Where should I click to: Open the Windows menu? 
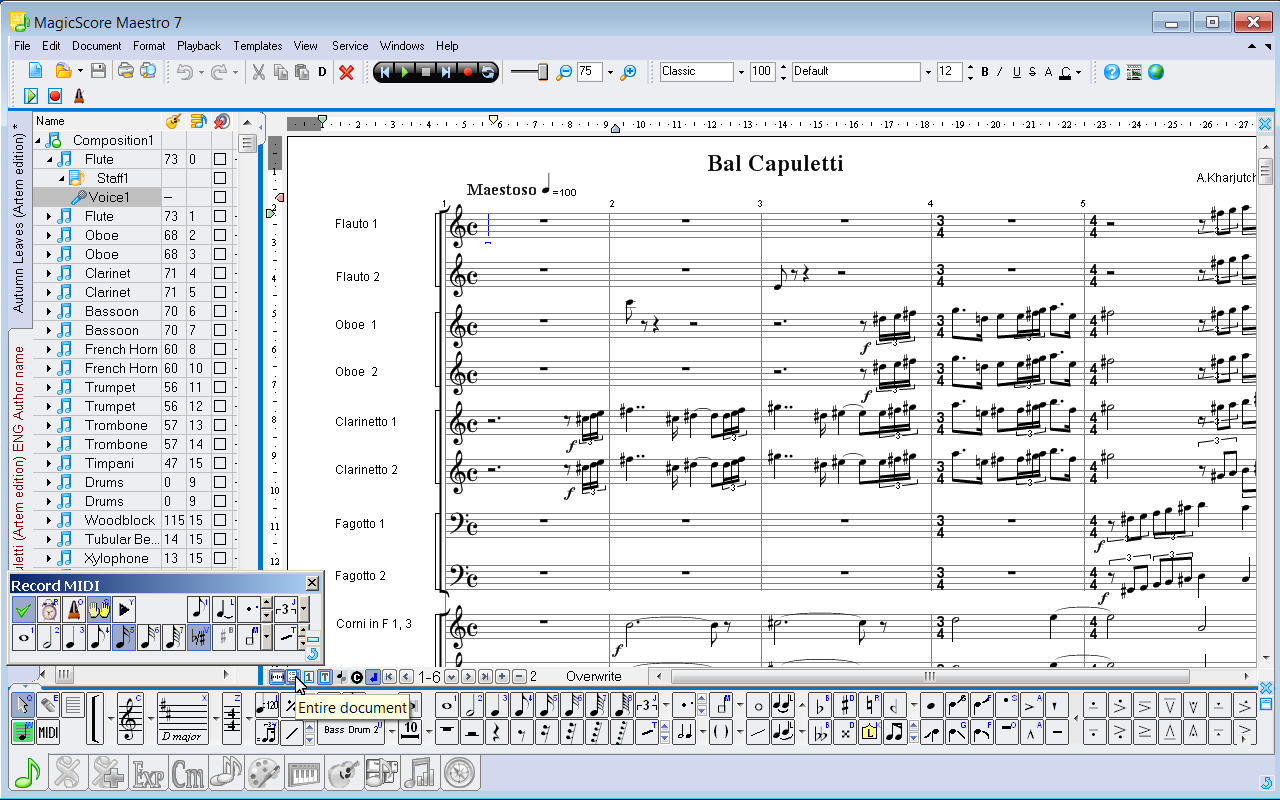[x=402, y=46]
